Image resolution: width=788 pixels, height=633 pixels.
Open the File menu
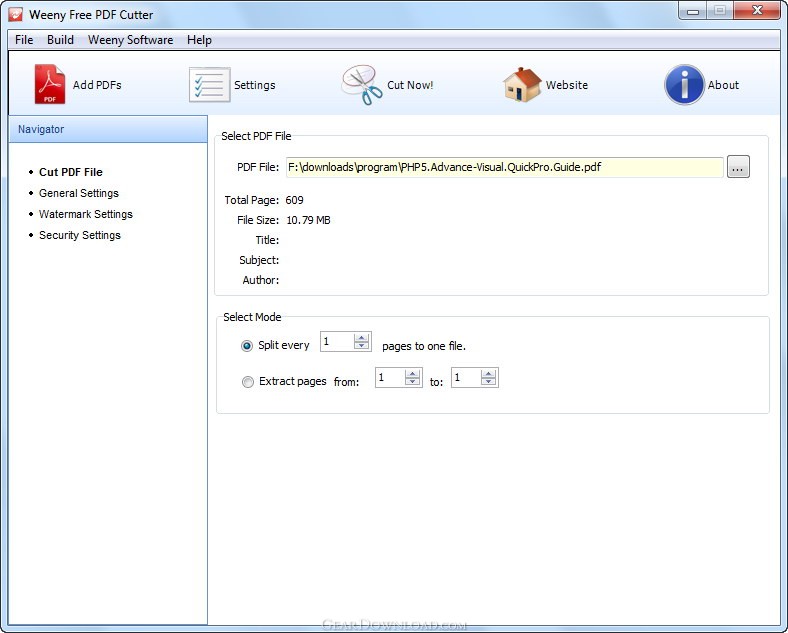(x=24, y=40)
